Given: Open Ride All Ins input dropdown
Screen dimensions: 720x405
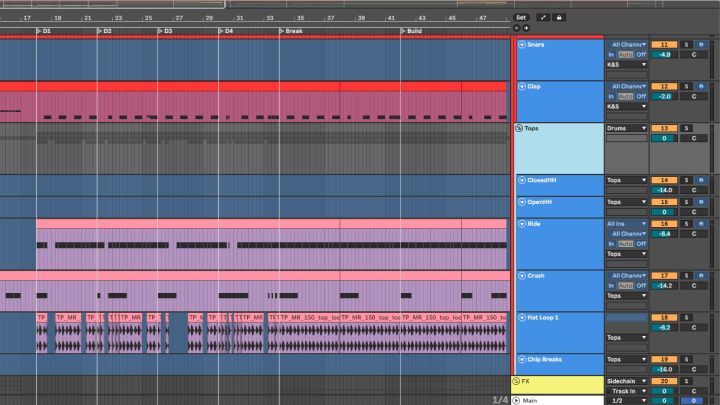Looking at the screenshot, I should tap(627, 224).
